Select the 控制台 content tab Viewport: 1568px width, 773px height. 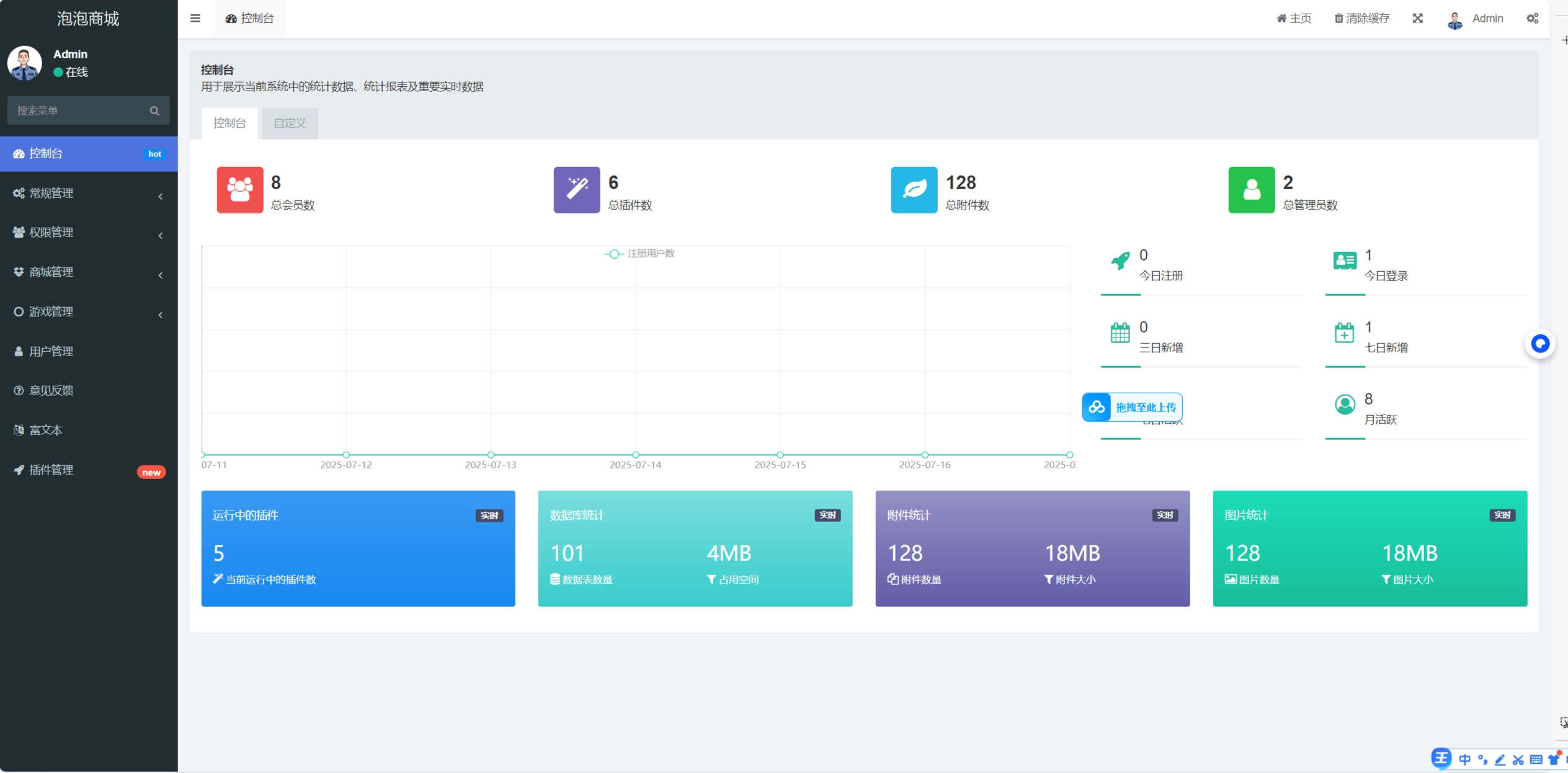click(x=229, y=123)
